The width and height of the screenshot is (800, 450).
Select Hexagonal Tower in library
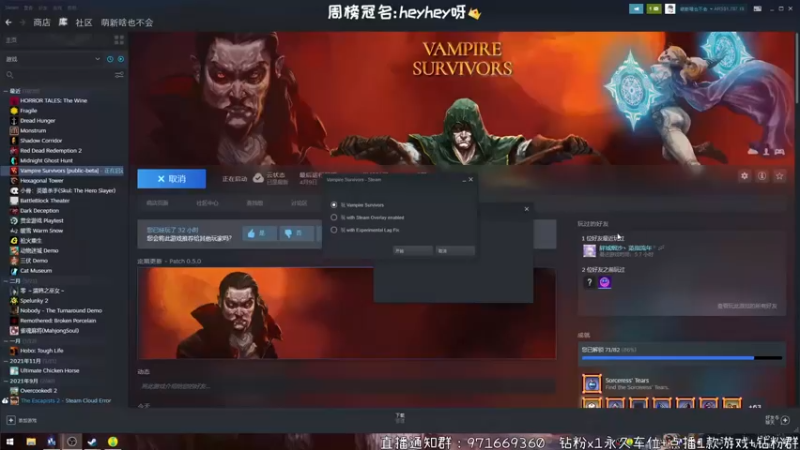[42, 181]
